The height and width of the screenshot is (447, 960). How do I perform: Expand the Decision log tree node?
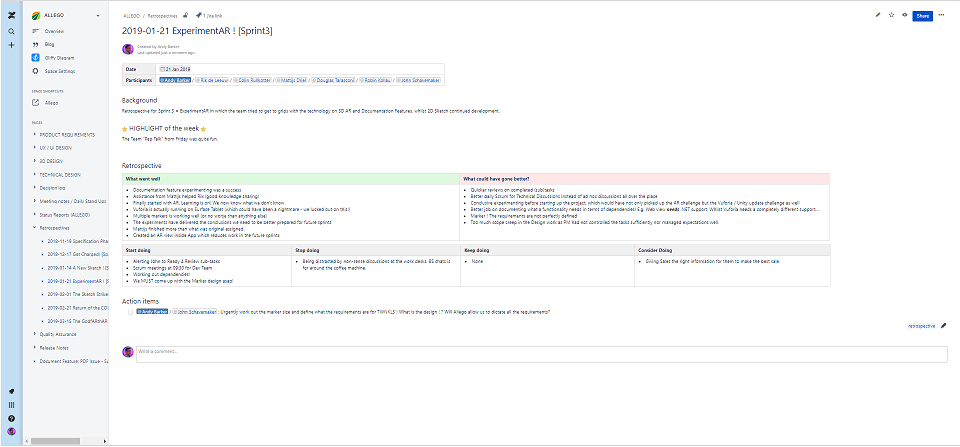tap(34, 188)
